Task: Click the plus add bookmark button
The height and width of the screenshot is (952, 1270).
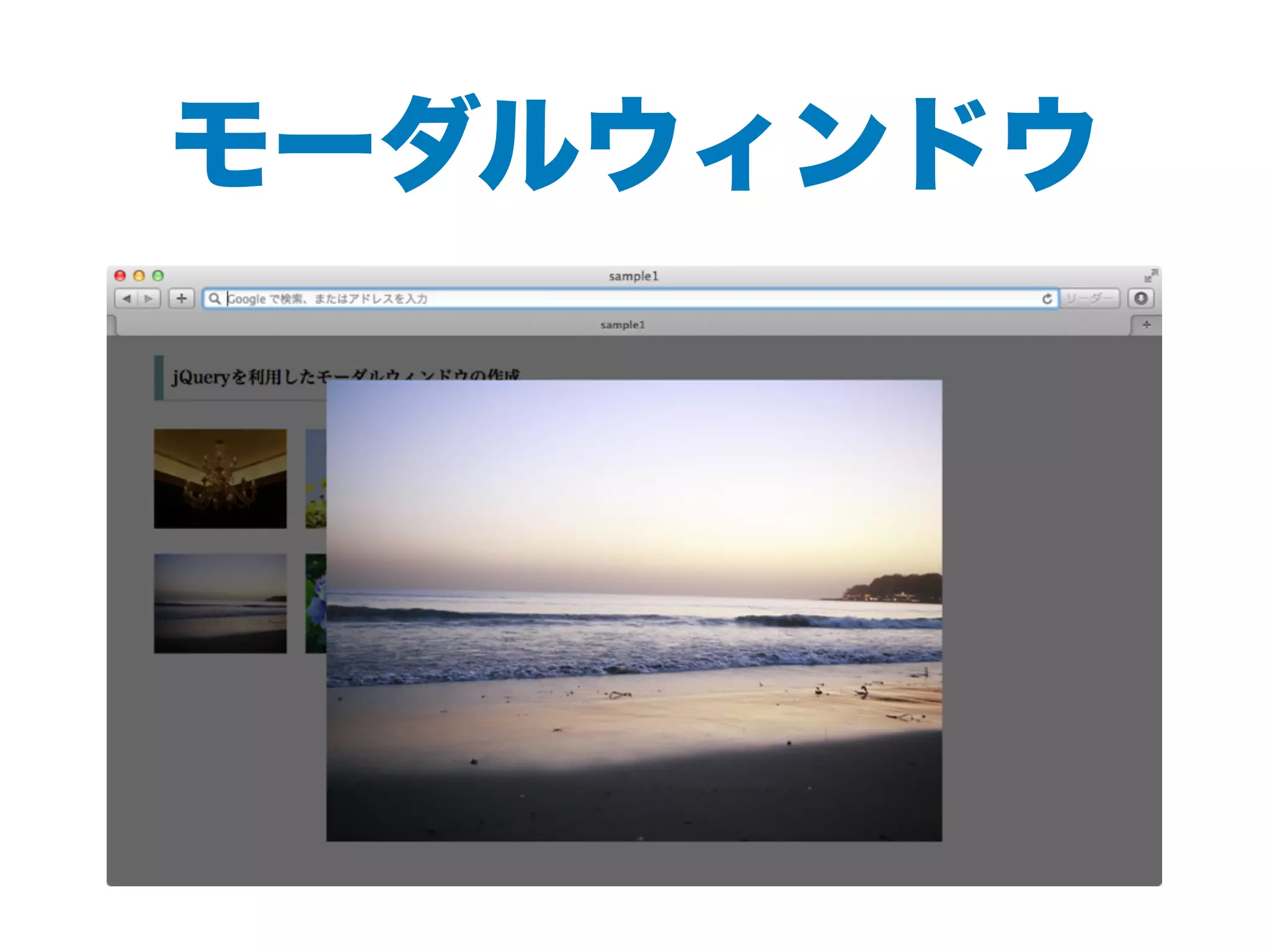Action: (182, 299)
